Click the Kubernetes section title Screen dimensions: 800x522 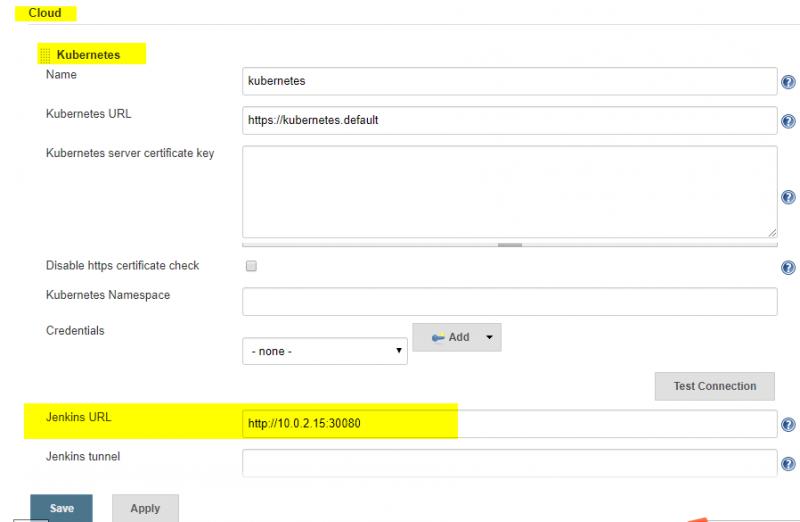[x=88, y=55]
